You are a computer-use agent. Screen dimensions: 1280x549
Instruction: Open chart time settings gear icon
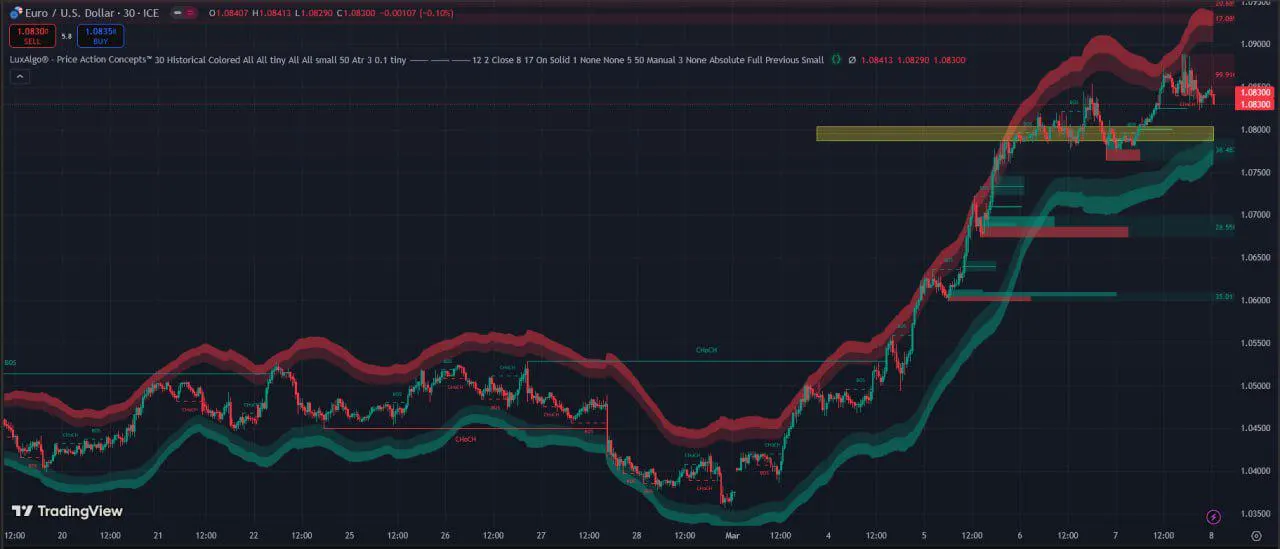tap(1256, 536)
